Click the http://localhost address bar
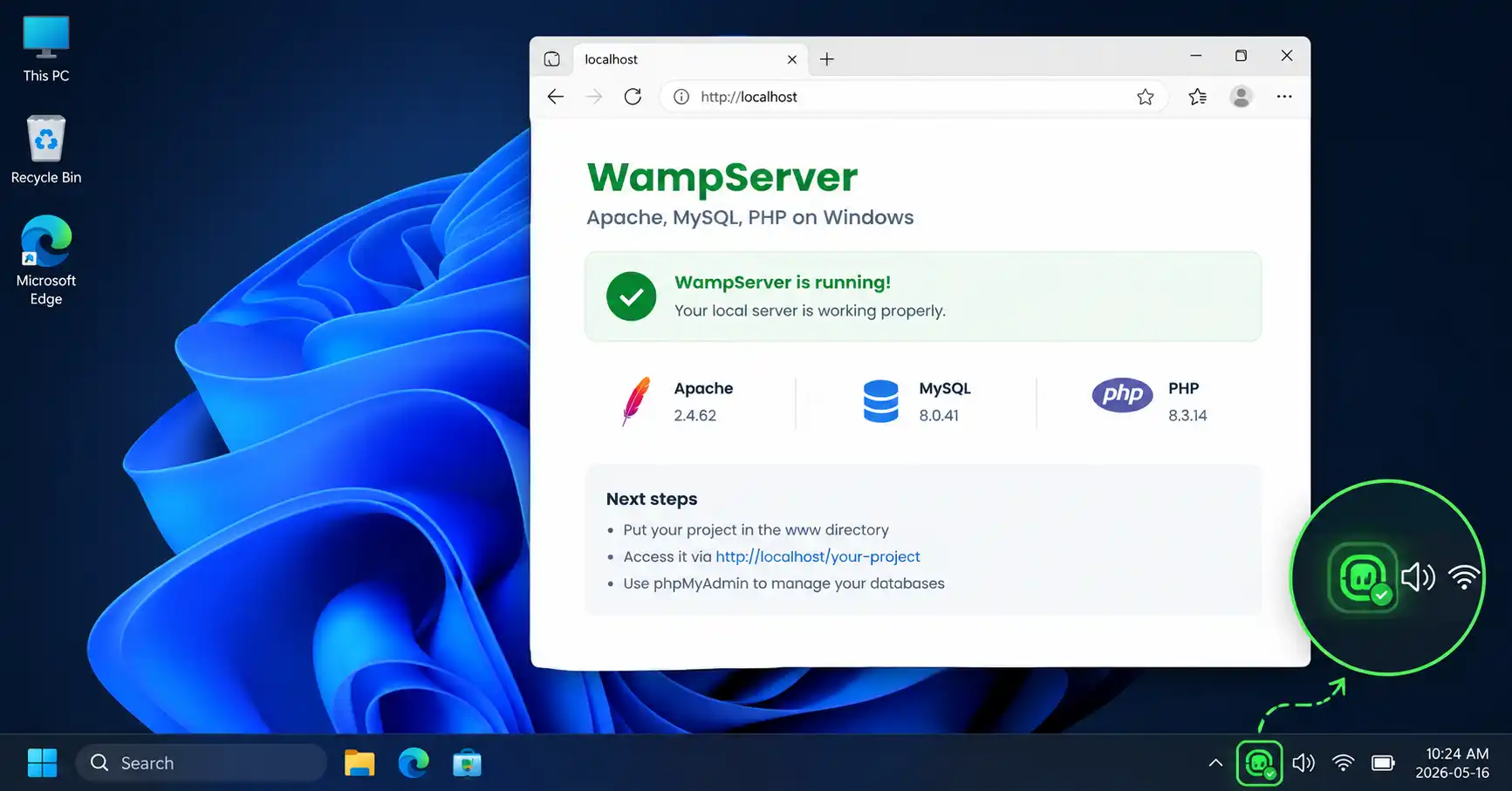1512x791 pixels. point(913,97)
